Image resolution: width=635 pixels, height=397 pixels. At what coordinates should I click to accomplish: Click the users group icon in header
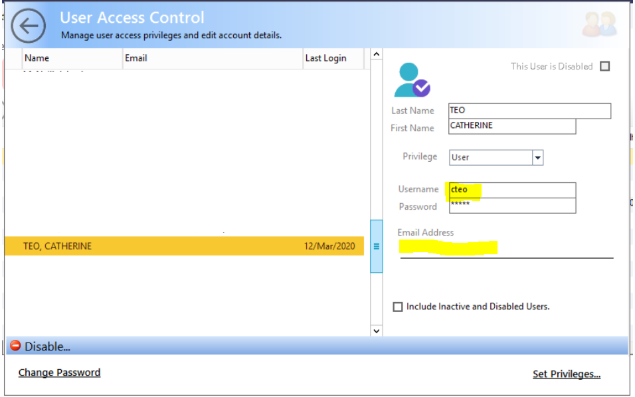pyautogui.click(x=600, y=24)
